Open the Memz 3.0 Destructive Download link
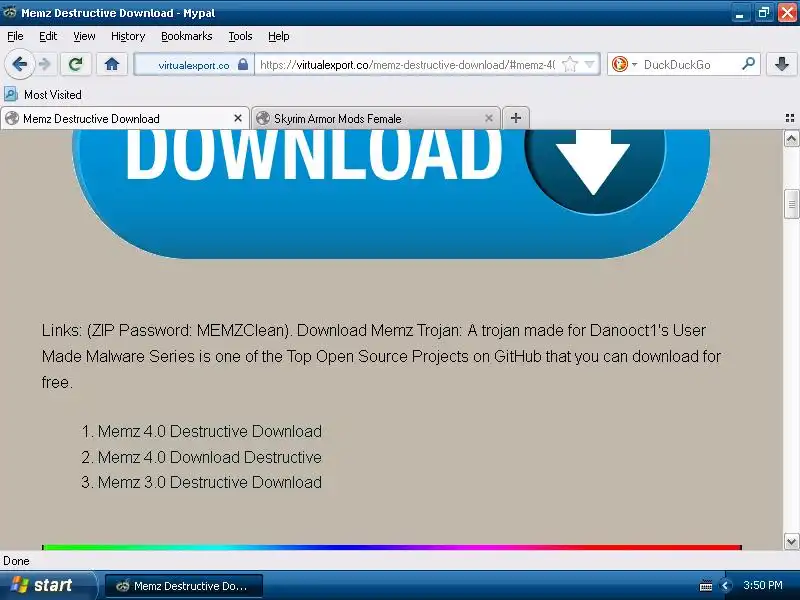Screen dimensions: 800x600 (210, 482)
